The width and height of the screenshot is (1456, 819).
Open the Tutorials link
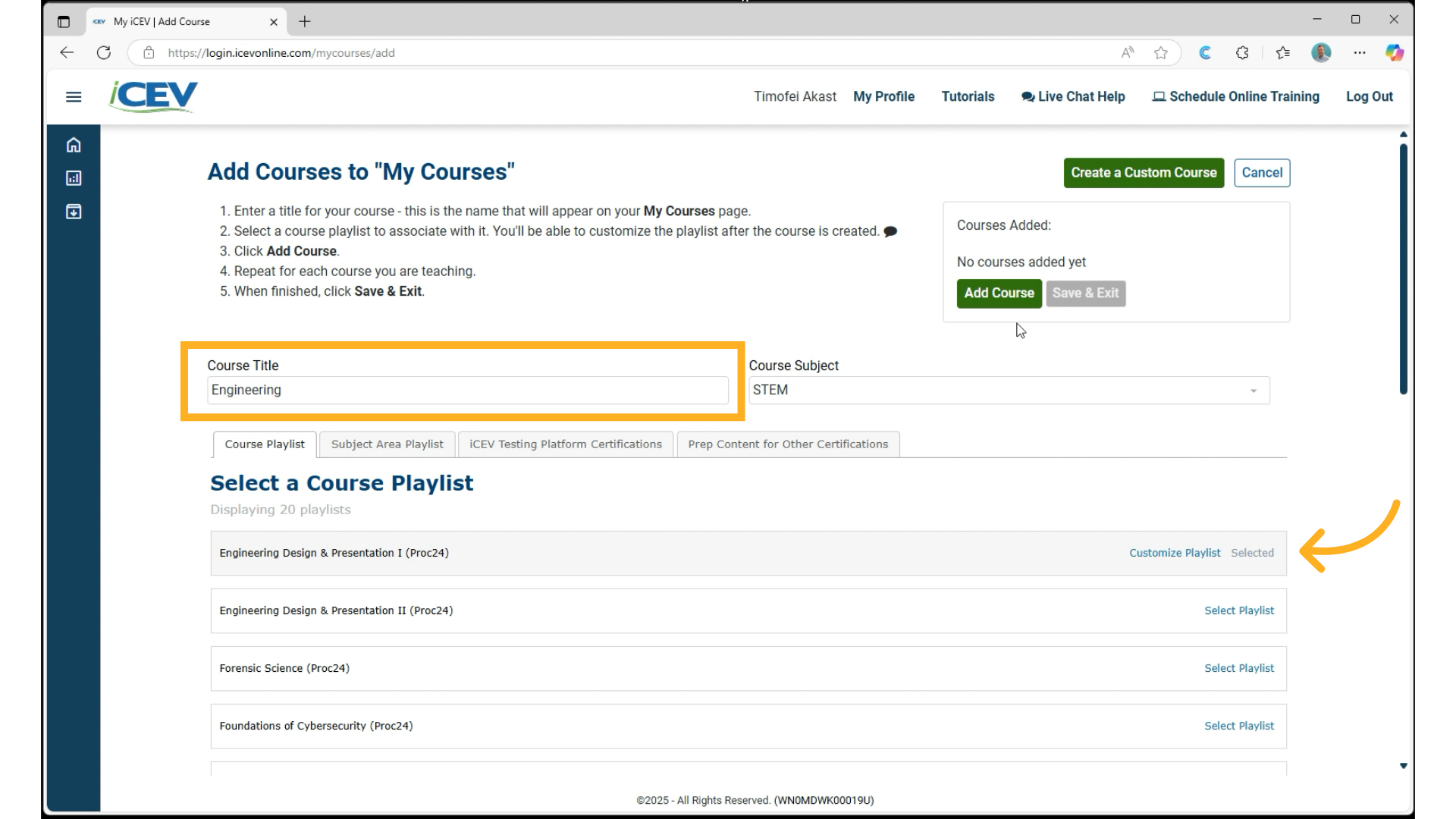(968, 96)
